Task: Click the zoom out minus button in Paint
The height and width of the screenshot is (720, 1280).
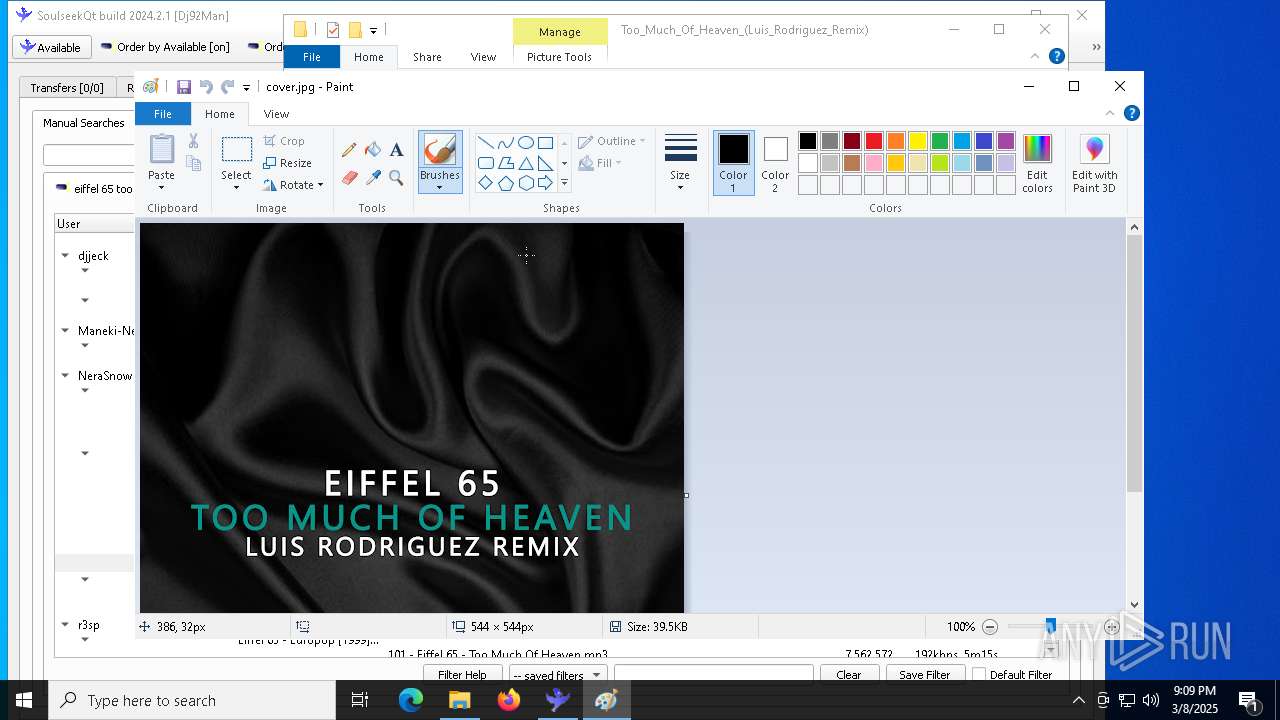Action: [x=990, y=627]
